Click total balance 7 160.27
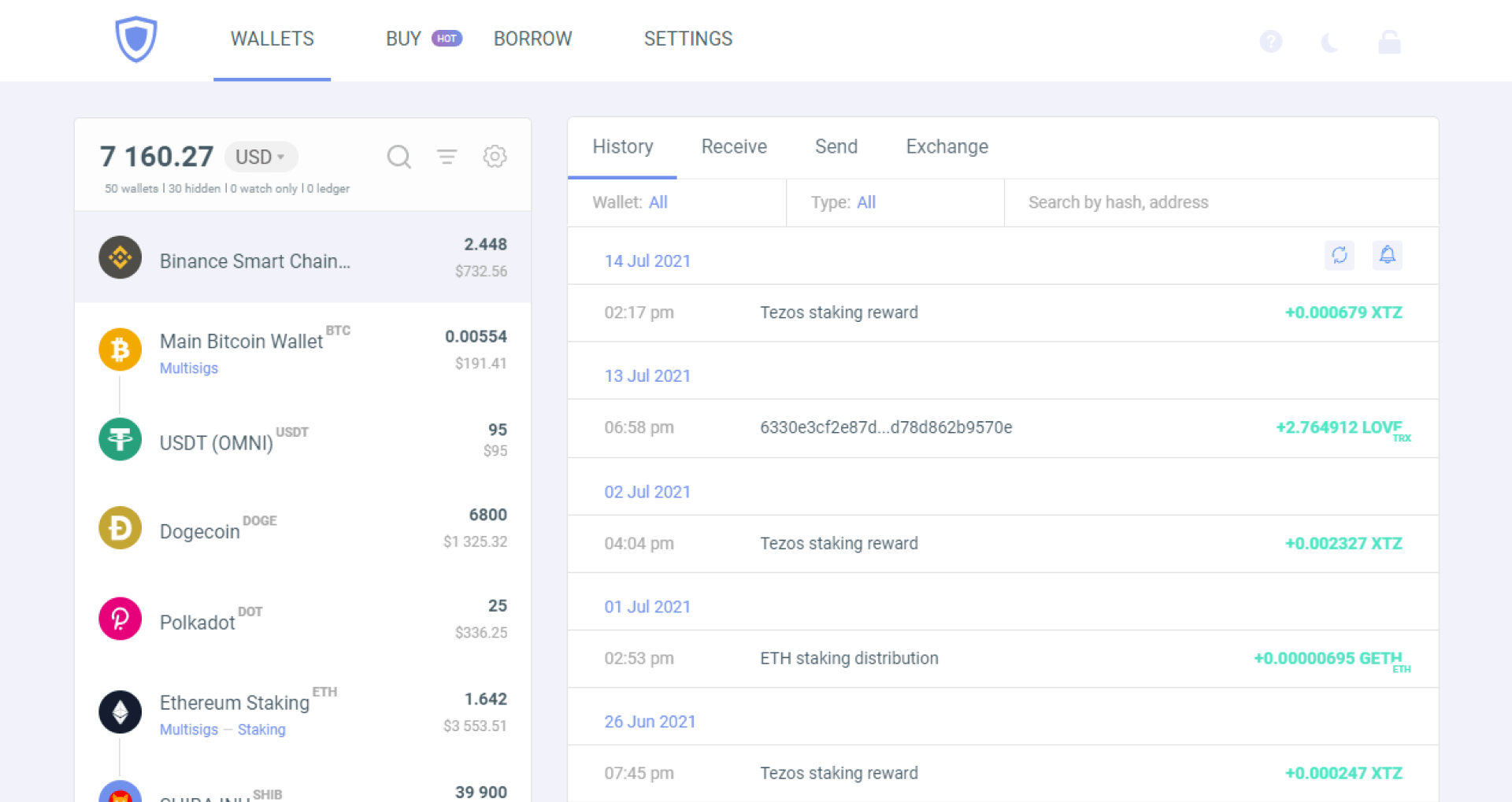Image resolution: width=1512 pixels, height=802 pixels. pyautogui.click(x=157, y=157)
